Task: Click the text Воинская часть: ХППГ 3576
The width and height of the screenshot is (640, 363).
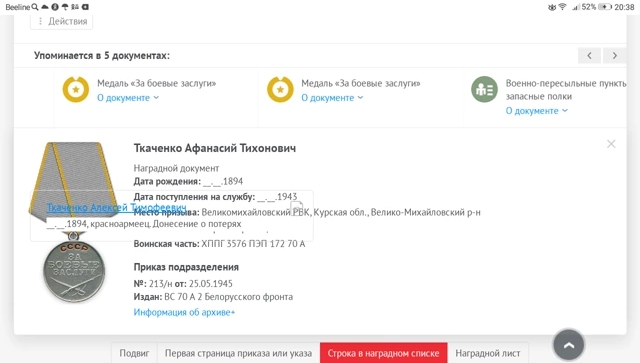Action: [x=219, y=244]
